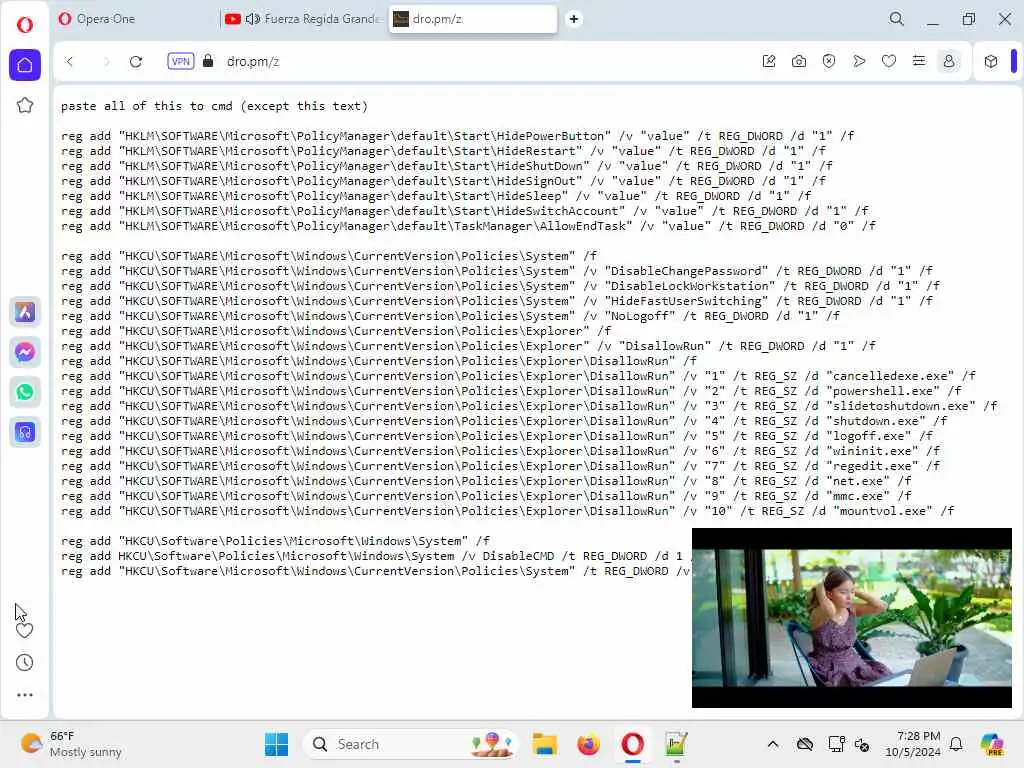Viewport: 1024px width, 768px height.
Task: Open Copilot preview from taskbar
Action: [991, 744]
